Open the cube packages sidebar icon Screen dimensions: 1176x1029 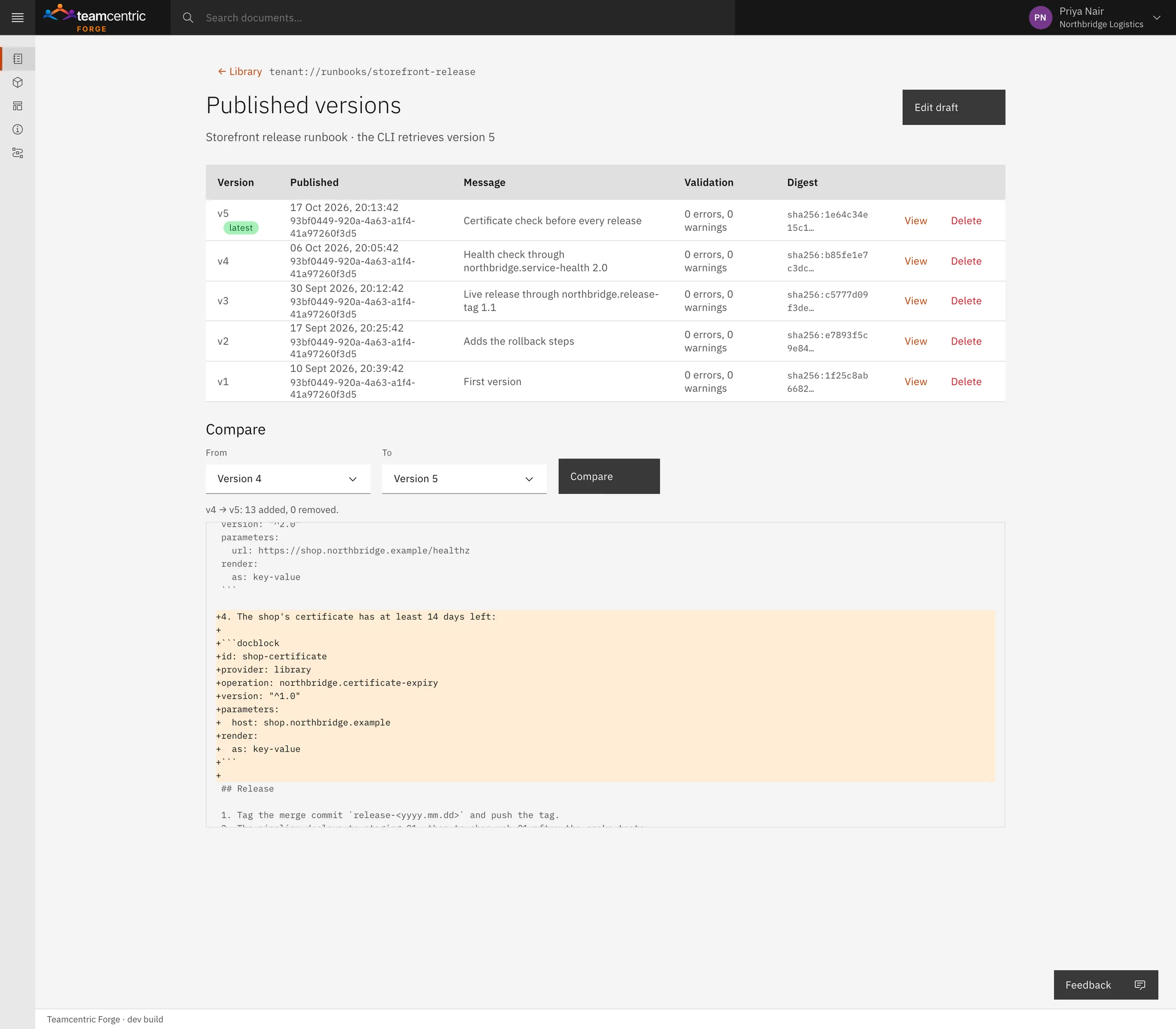click(18, 82)
